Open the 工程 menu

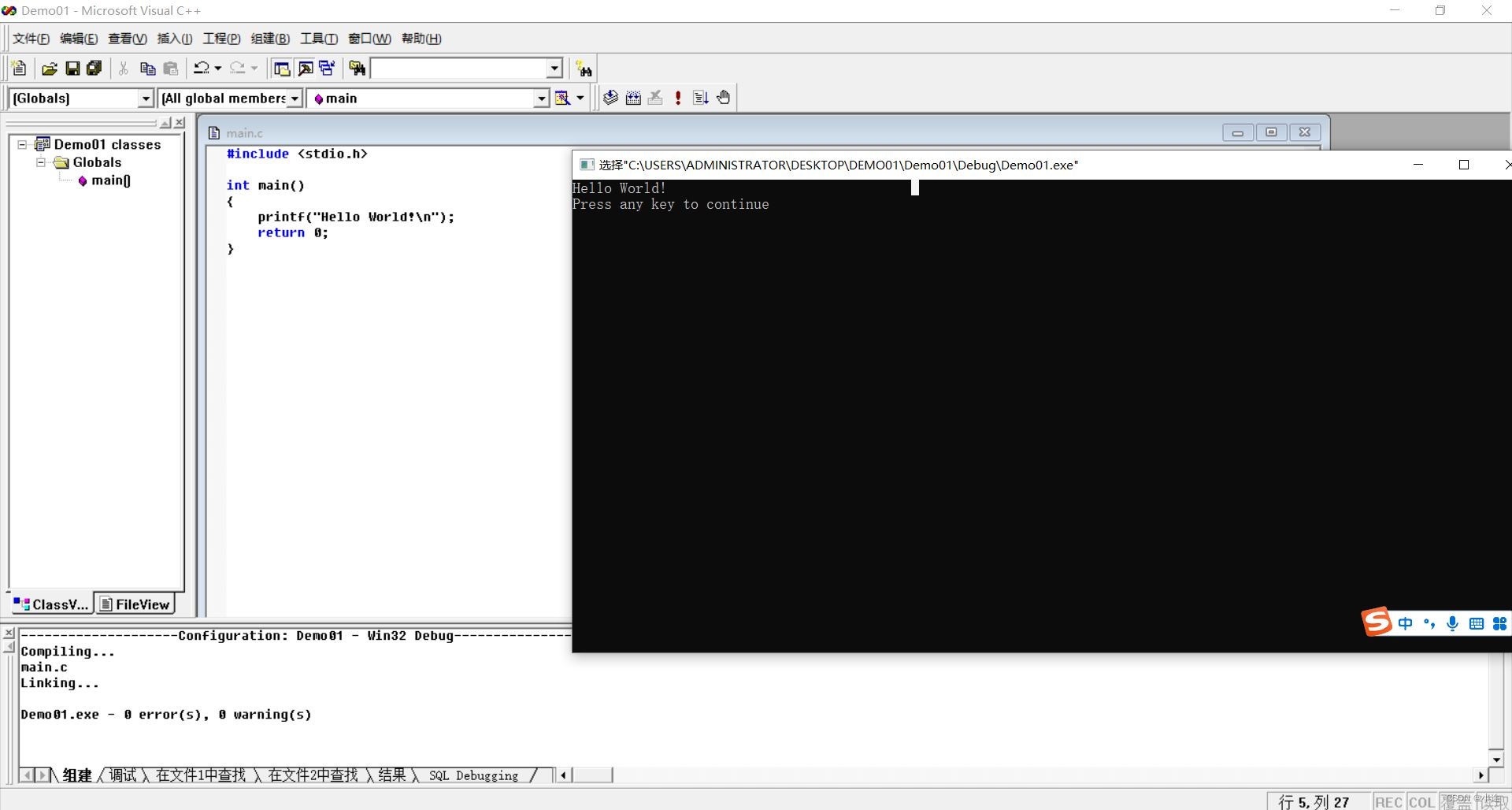[x=220, y=38]
